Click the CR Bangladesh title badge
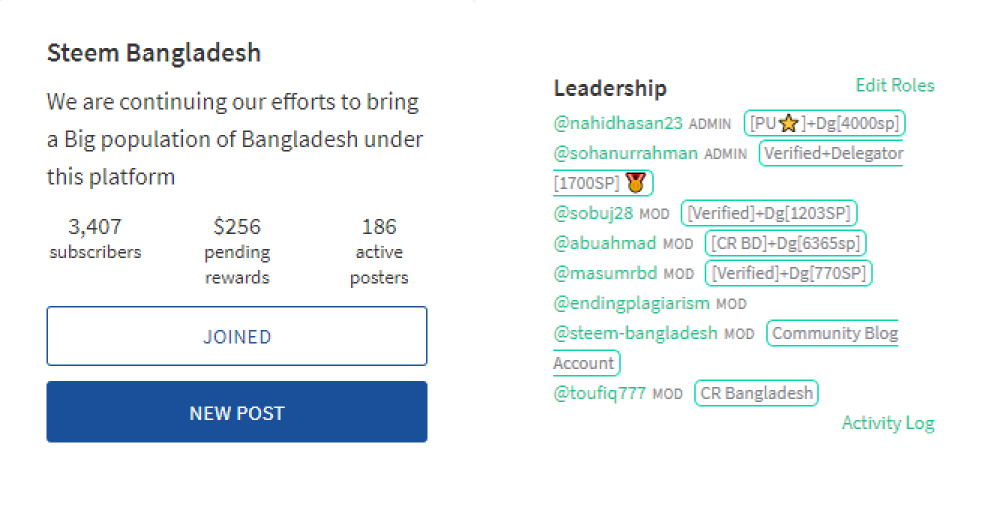The image size is (1000, 514). point(756,393)
